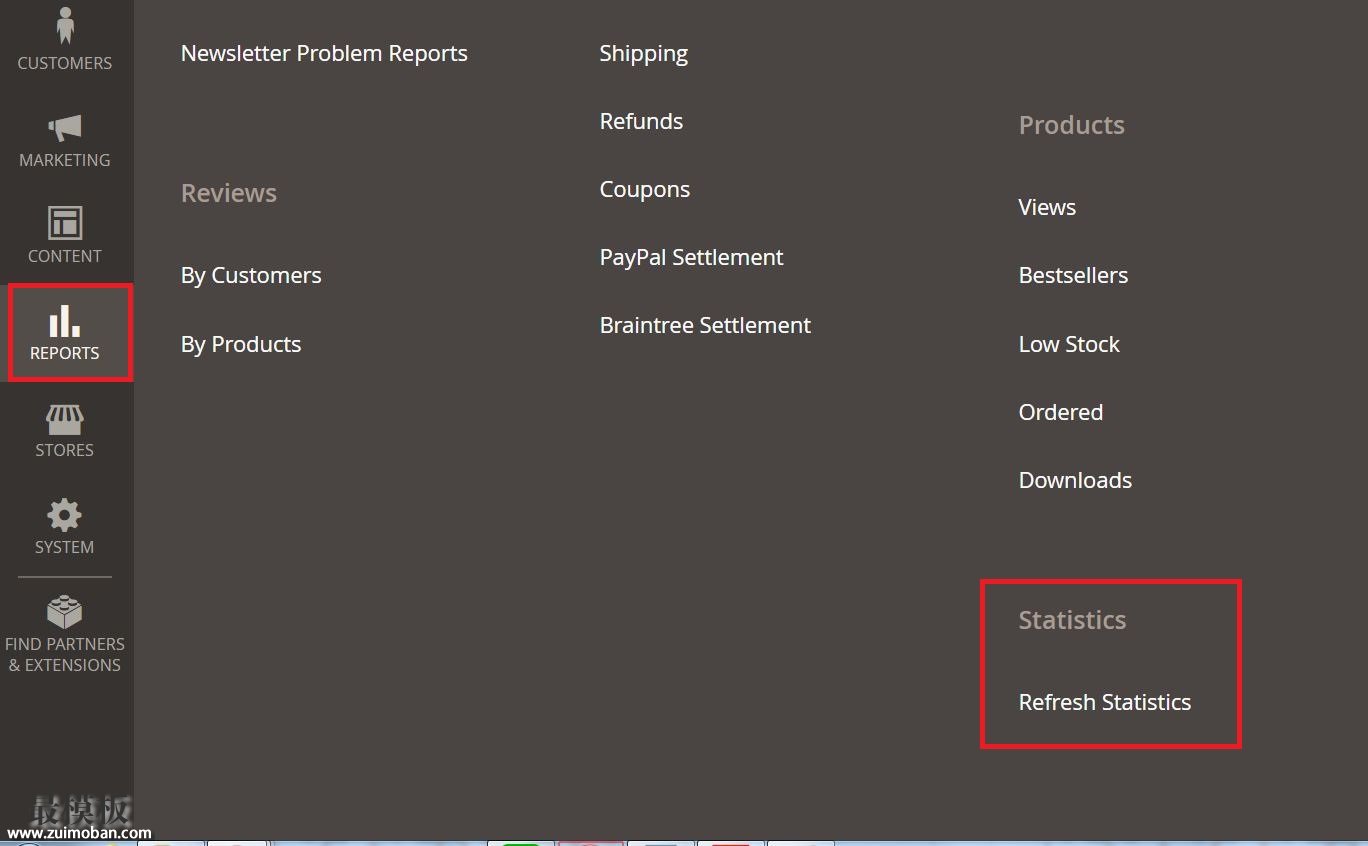The width and height of the screenshot is (1368, 846).
Task: Open Find Partners & Extensions icon
Action: (65, 613)
